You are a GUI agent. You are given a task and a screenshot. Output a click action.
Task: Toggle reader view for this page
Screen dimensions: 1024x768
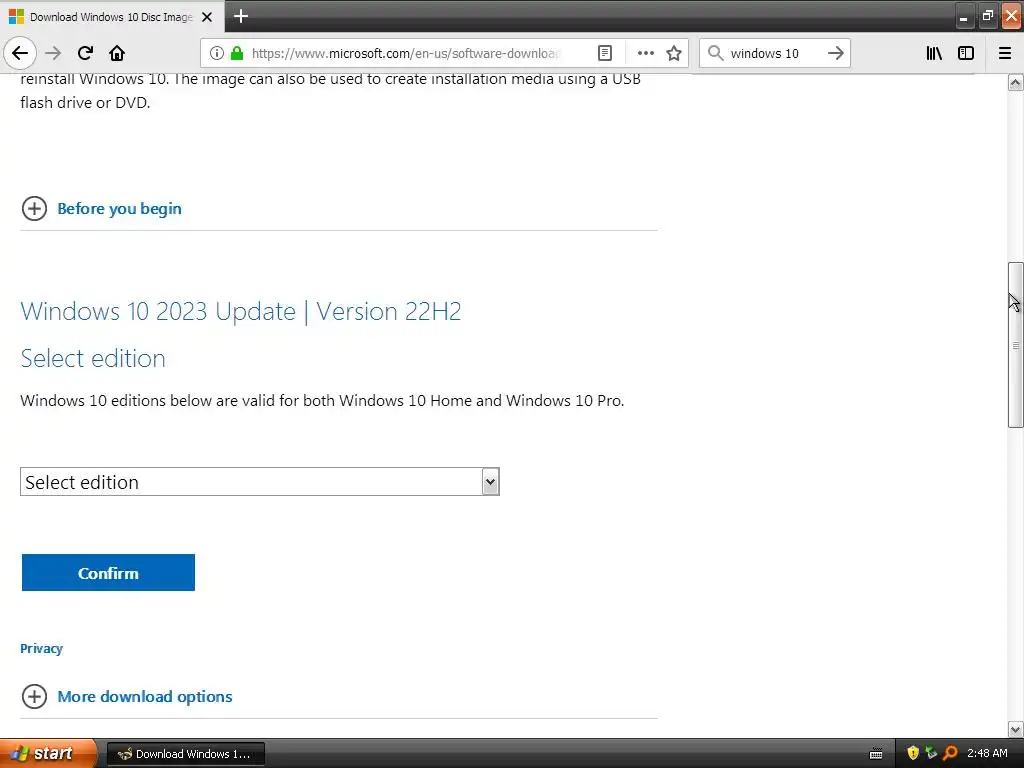[x=605, y=53]
